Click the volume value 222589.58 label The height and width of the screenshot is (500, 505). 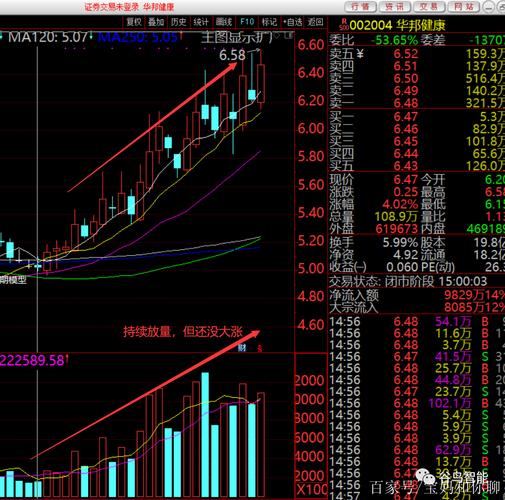pyautogui.click(x=32, y=361)
